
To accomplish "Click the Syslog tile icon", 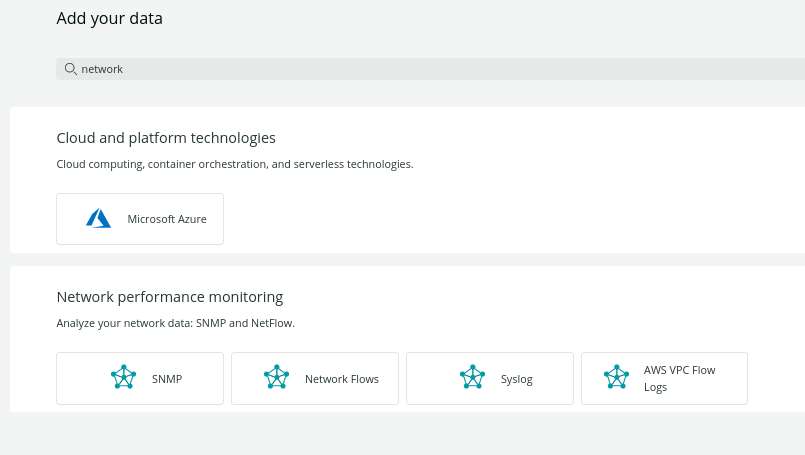I will pyautogui.click(x=472, y=378).
